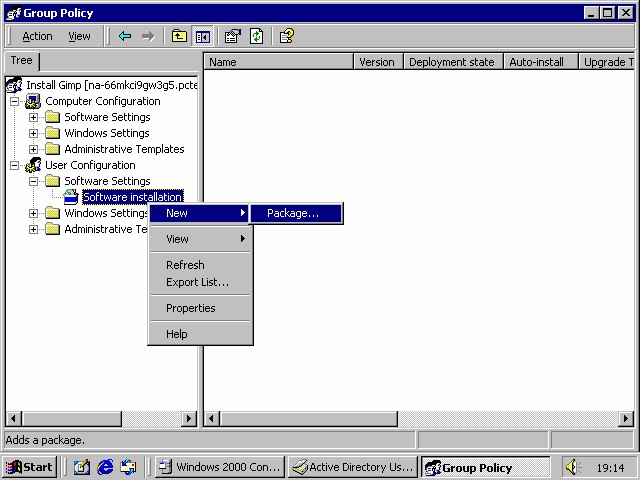Click the Back arrow toolbar icon
640x480 pixels.
click(x=125, y=36)
